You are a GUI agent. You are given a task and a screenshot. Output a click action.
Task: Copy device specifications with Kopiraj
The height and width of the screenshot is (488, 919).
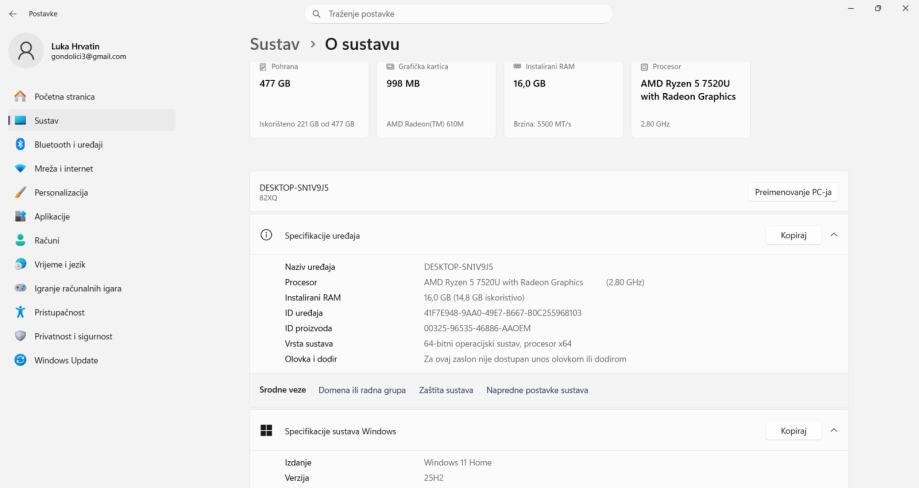tap(793, 235)
